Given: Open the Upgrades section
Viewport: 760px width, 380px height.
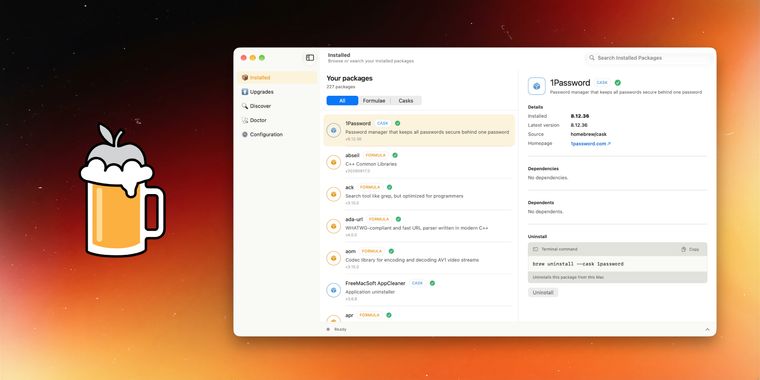Looking at the screenshot, I should point(277,92).
